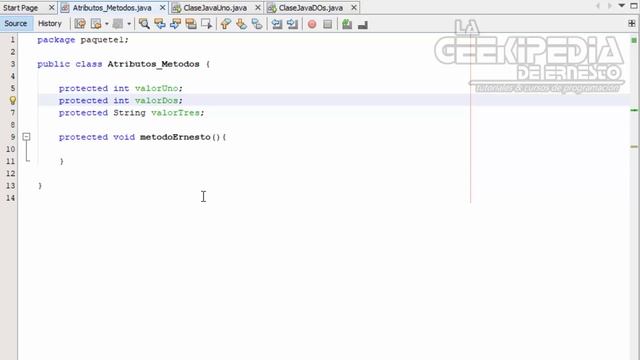Click the valorDos variable name
This screenshot has height=360, width=640.
click(x=156, y=100)
